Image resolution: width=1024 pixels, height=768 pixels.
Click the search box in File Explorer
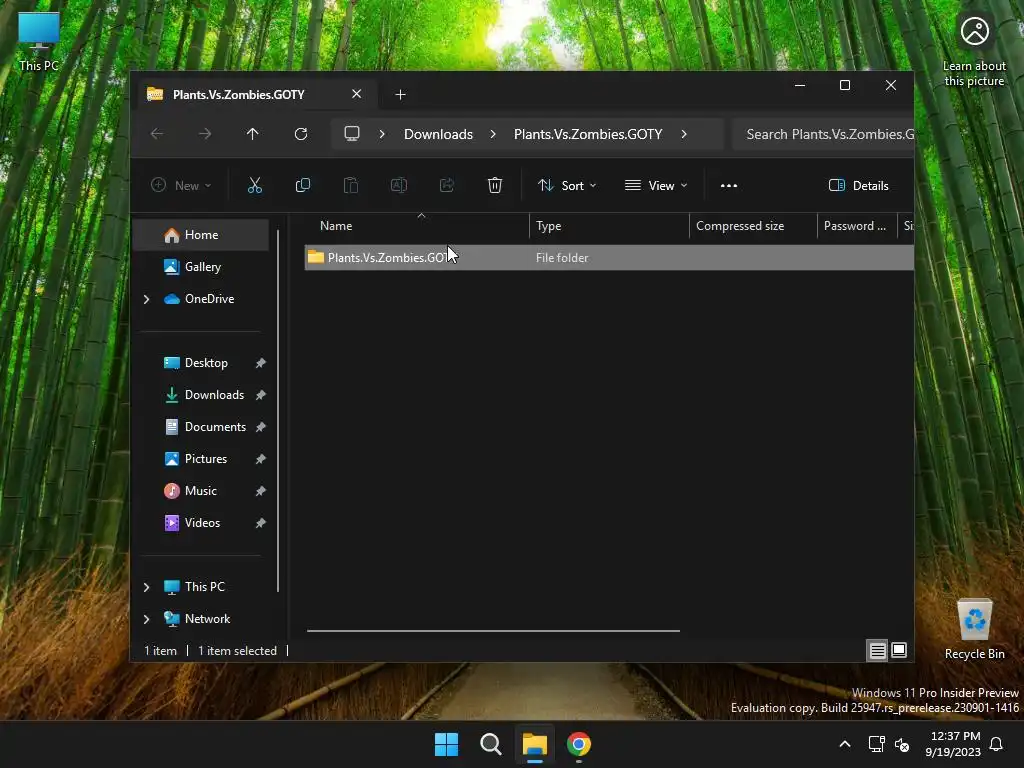(x=823, y=134)
